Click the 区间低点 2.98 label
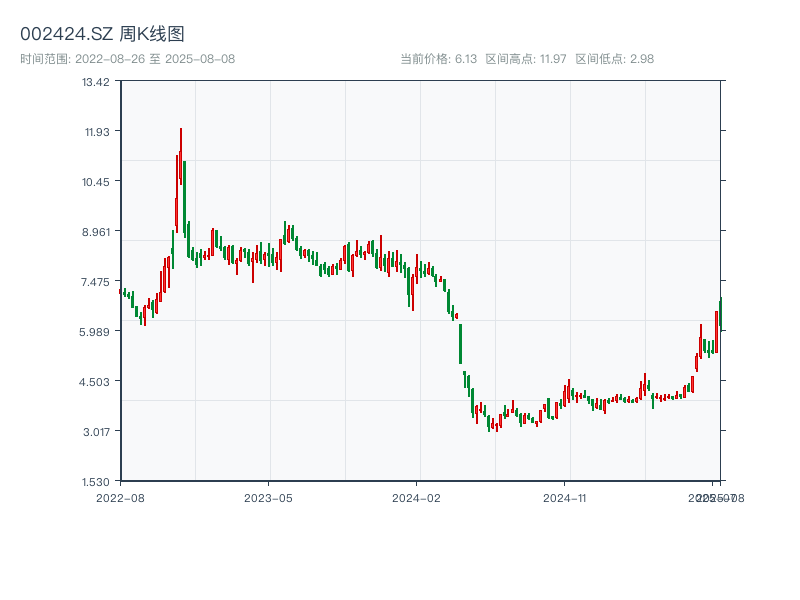Screen dimensions: 800x600 click(614, 59)
